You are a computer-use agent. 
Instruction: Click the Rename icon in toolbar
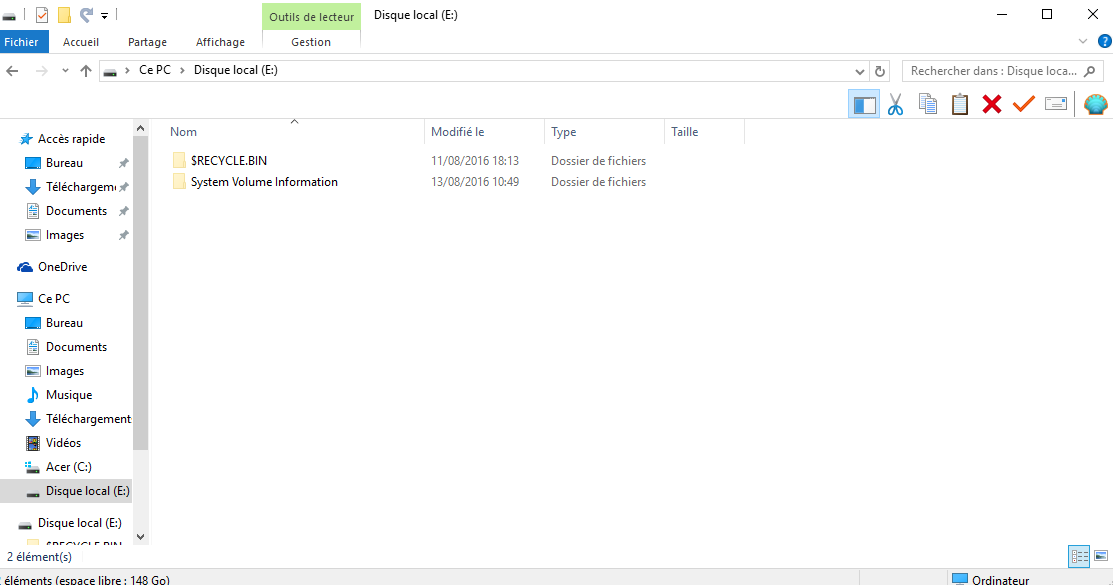coord(1056,104)
